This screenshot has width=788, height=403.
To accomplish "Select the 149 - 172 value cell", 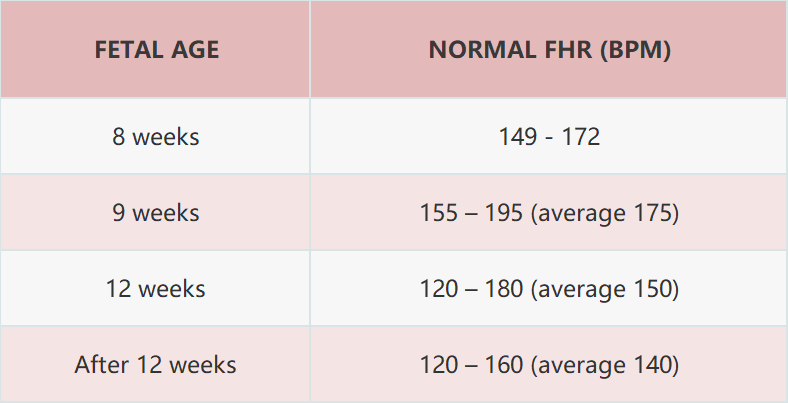I will point(549,136).
